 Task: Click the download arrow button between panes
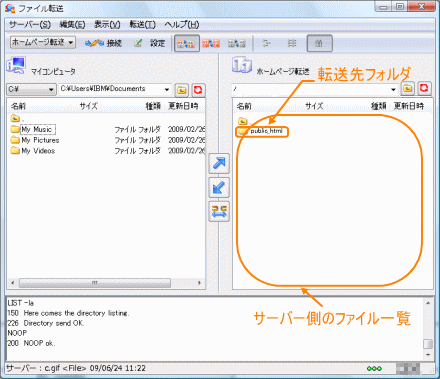click(x=219, y=187)
